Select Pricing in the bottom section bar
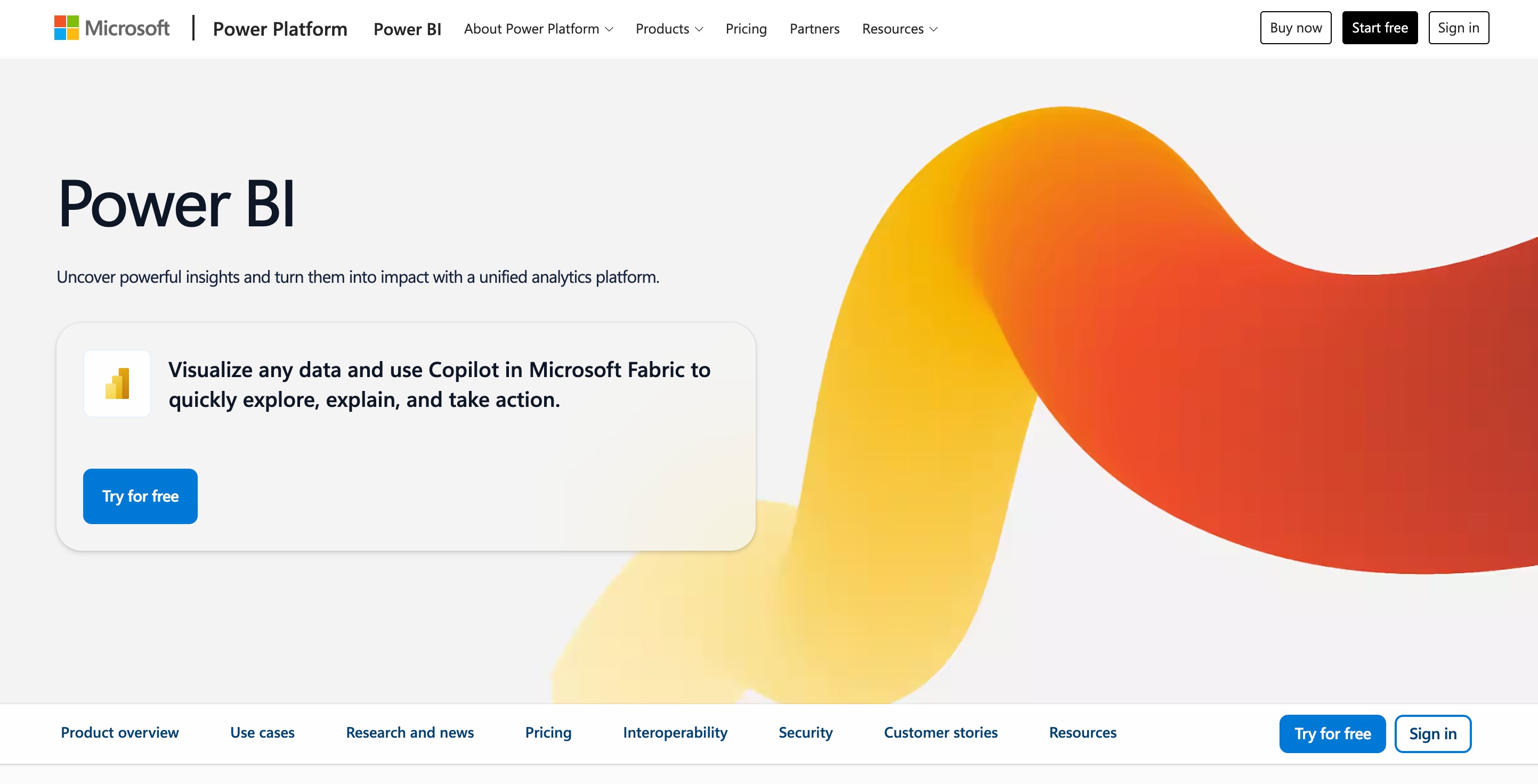 click(x=548, y=732)
